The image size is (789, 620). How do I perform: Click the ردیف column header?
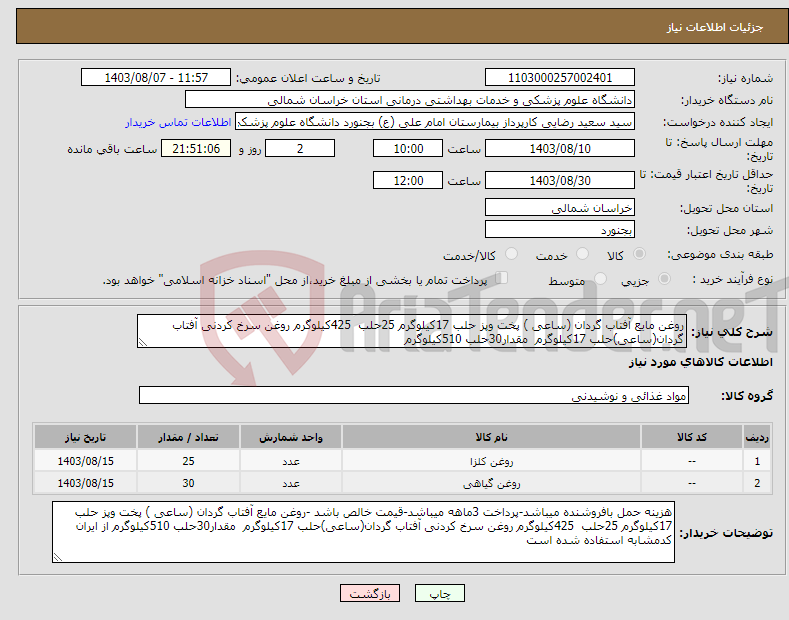[x=757, y=437]
